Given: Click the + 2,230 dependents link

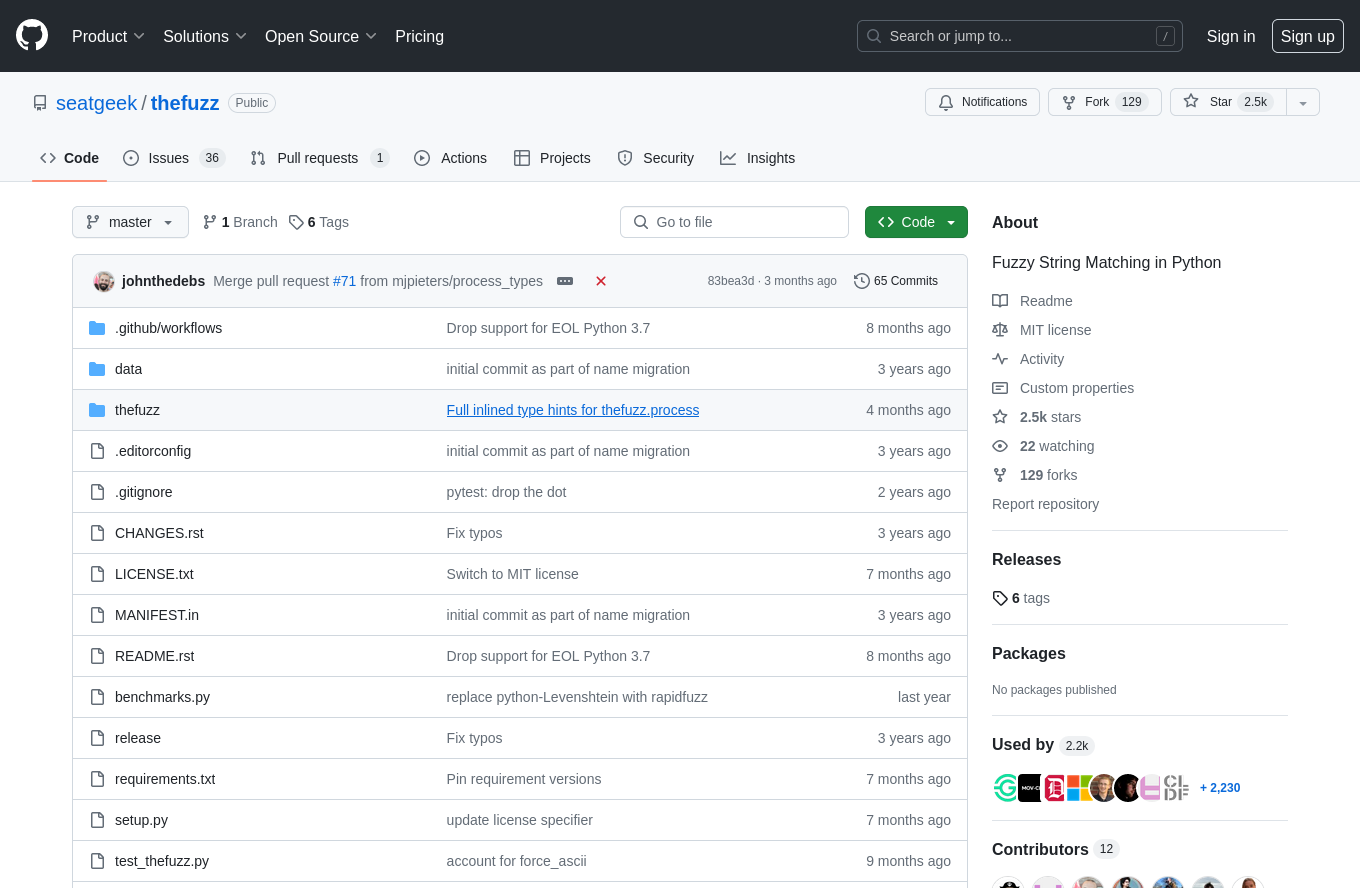Looking at the screenshot, I should pyautogui.click(x=1220, y=788).
